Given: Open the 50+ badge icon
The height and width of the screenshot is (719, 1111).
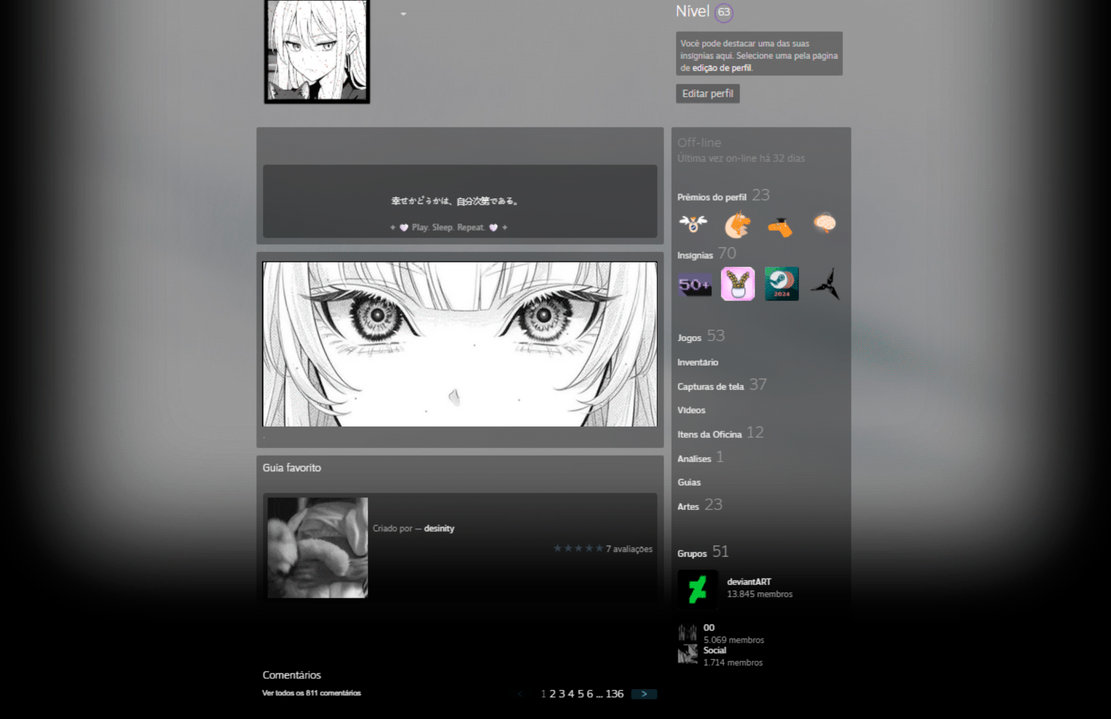Looking at the screenshot, I should [x=694, y=285].
